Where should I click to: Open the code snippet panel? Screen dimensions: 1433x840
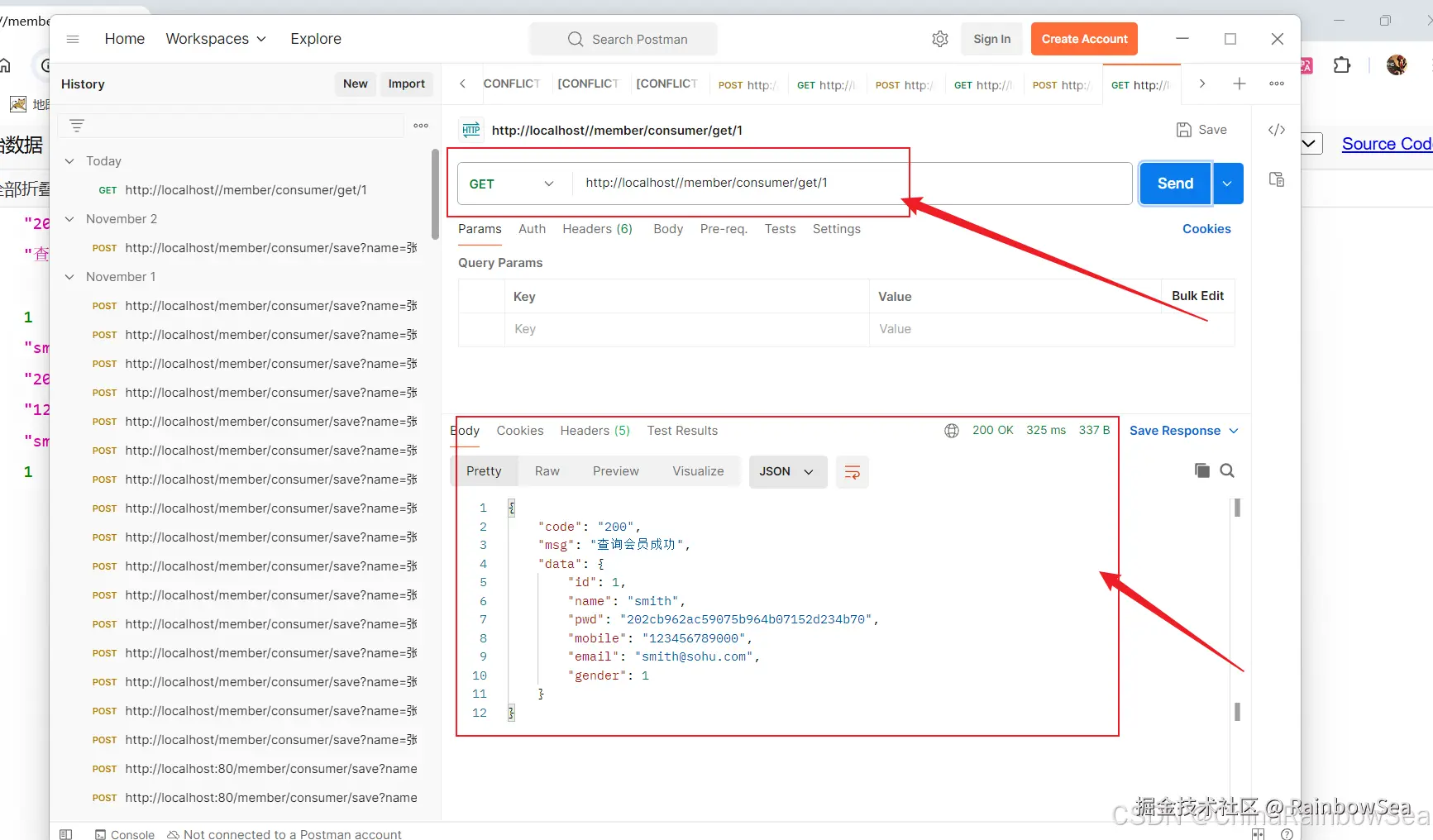pos(1277,130)
